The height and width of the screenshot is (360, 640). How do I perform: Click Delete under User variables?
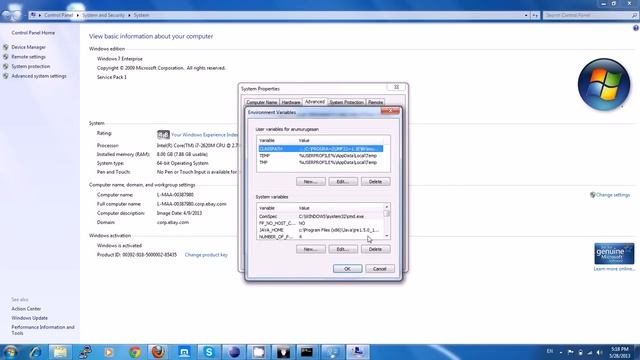376,182
